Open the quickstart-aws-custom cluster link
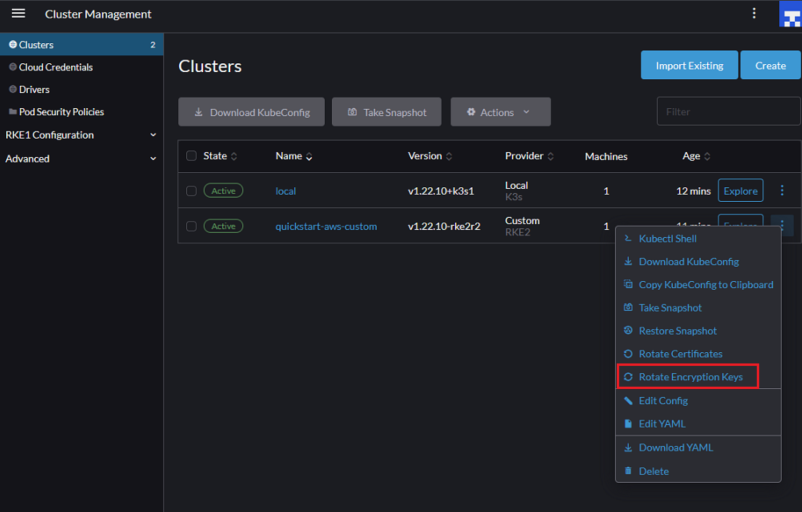 click(x=326, y=226)
